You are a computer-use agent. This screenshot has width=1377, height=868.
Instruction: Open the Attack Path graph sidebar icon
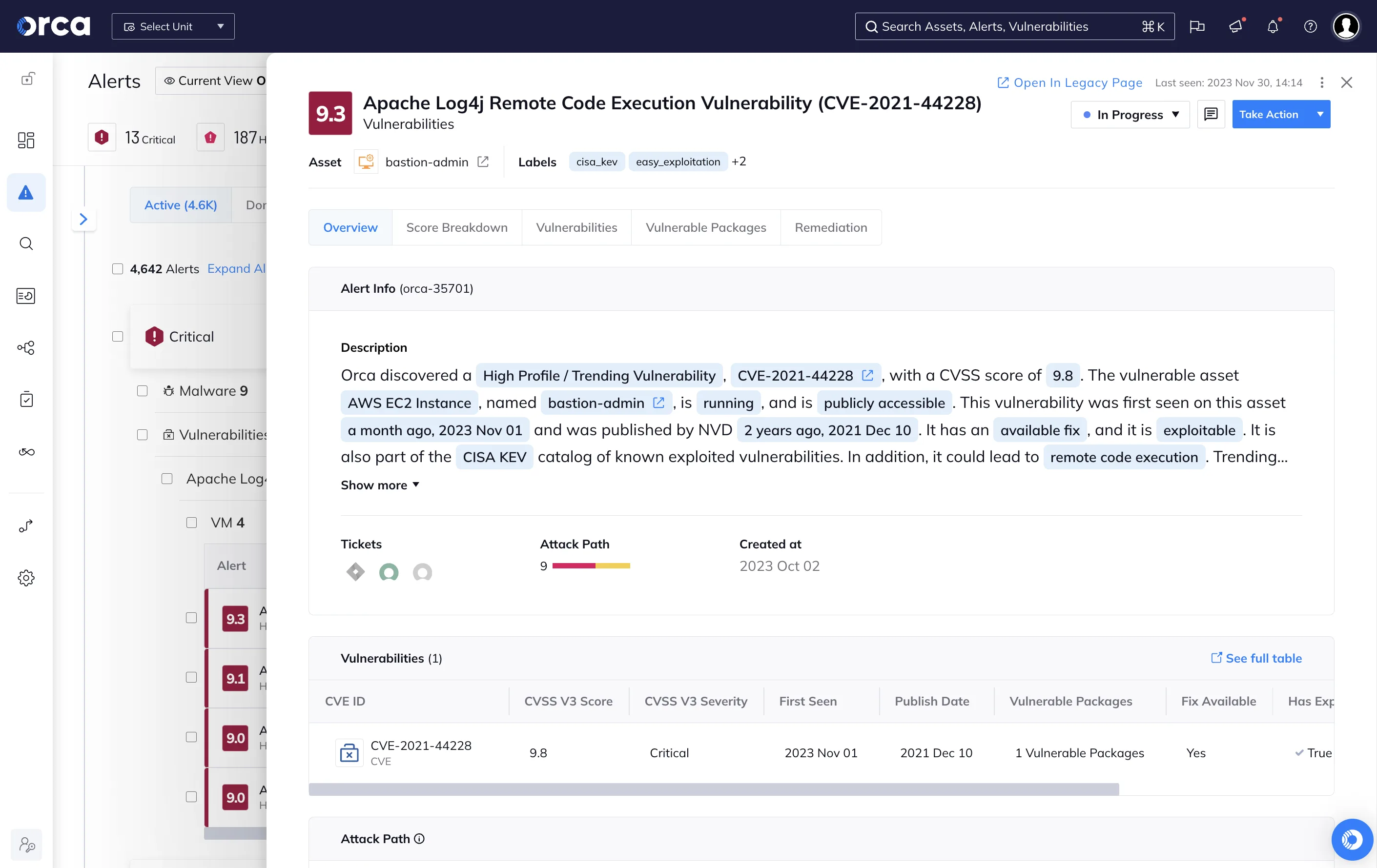point(26,347)
